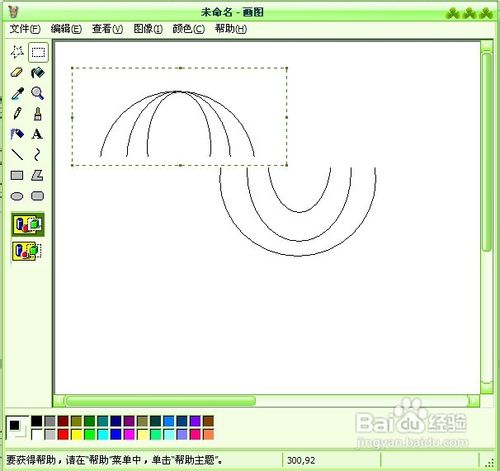Viewport: 500px width, 471px height.
Task: Choose the straight Line tool
Action: [17, 155]
